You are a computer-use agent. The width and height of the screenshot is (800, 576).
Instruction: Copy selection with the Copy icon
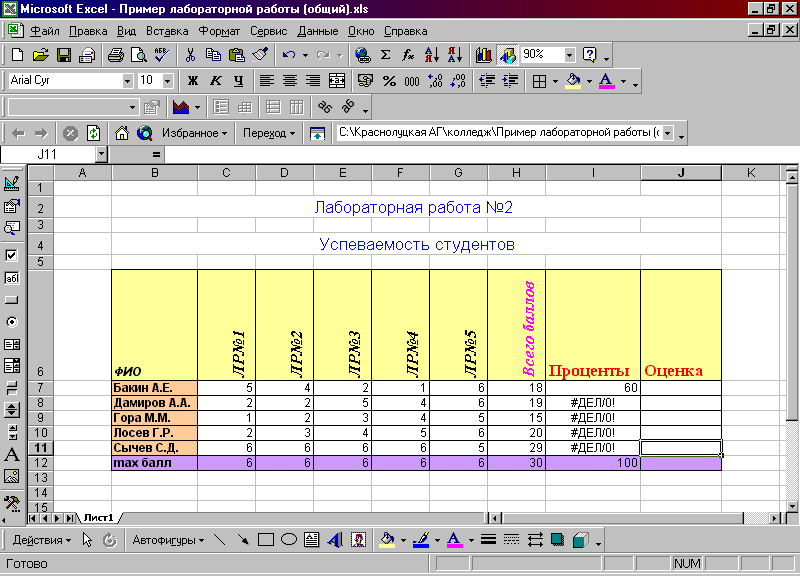[213, 55]
